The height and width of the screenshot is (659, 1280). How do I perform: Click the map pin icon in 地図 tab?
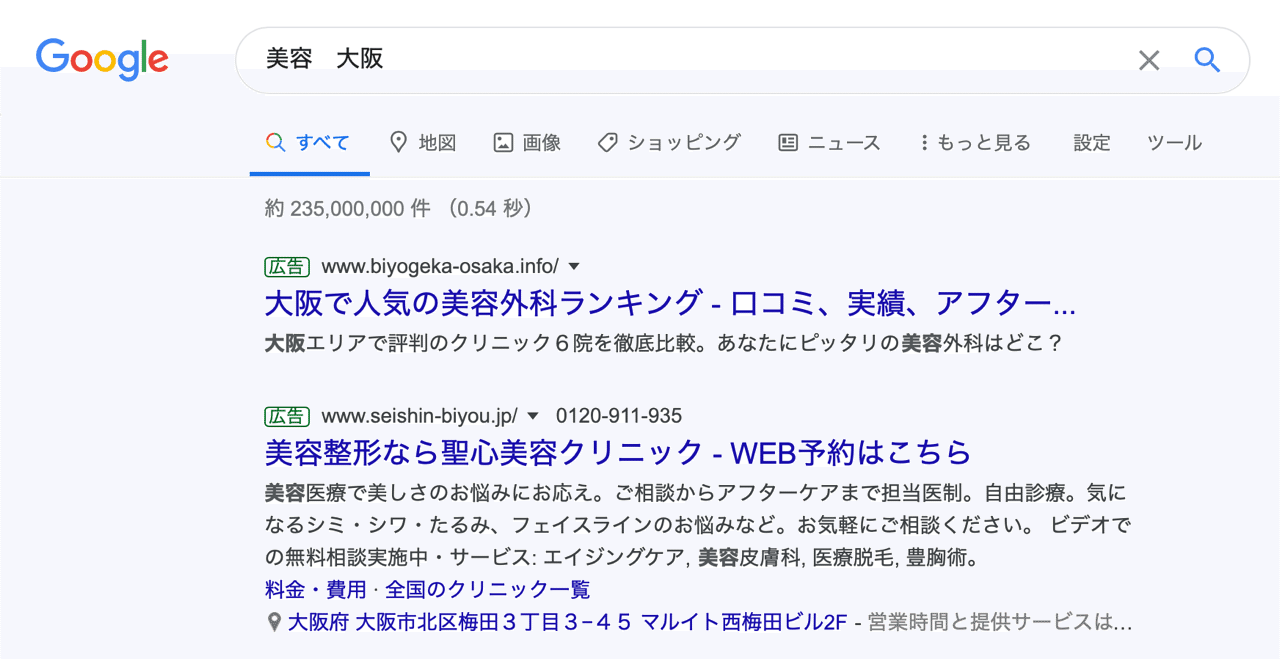(398, 143)
